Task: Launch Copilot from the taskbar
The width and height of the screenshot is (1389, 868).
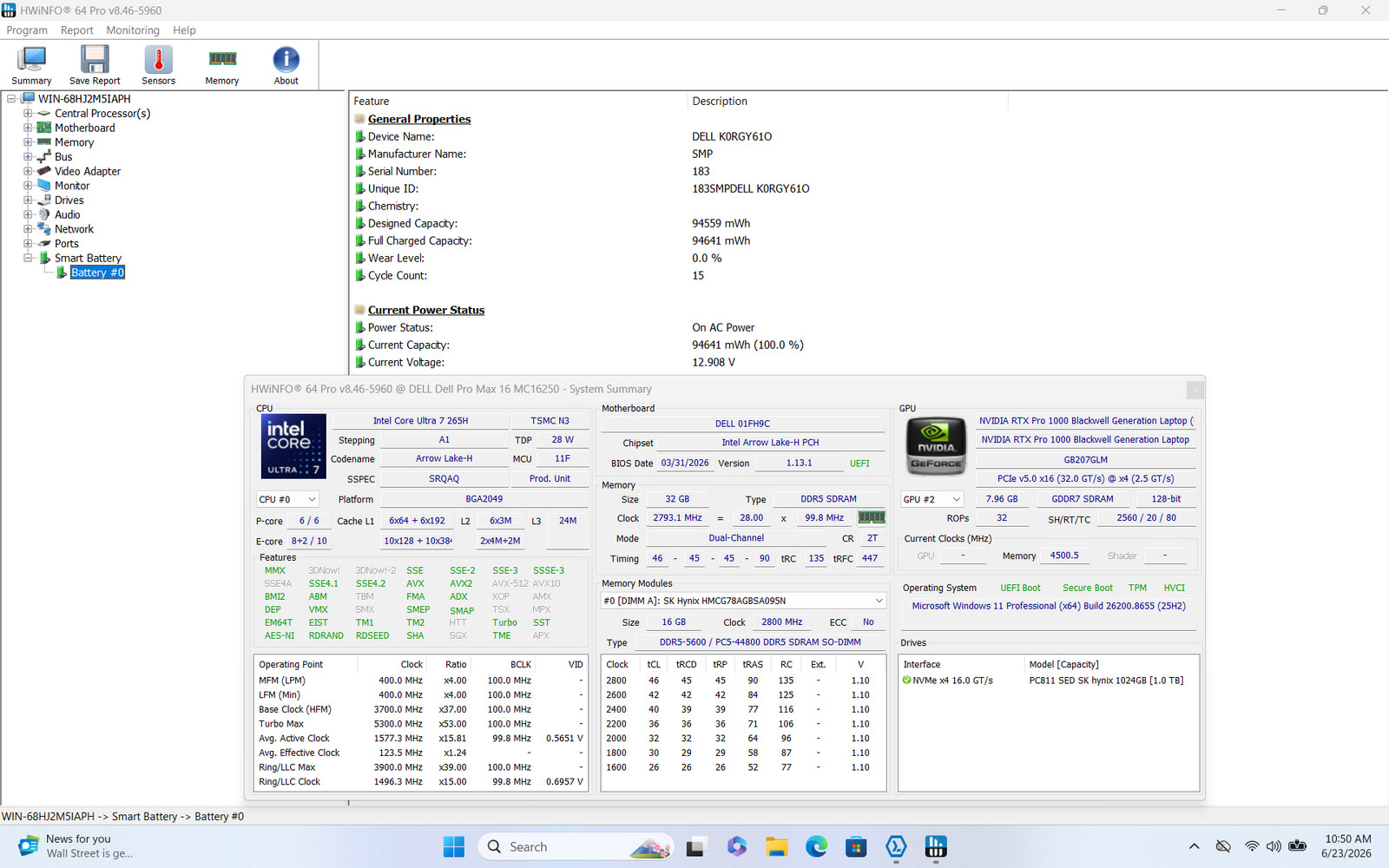Action: click(x=736, y=846)
